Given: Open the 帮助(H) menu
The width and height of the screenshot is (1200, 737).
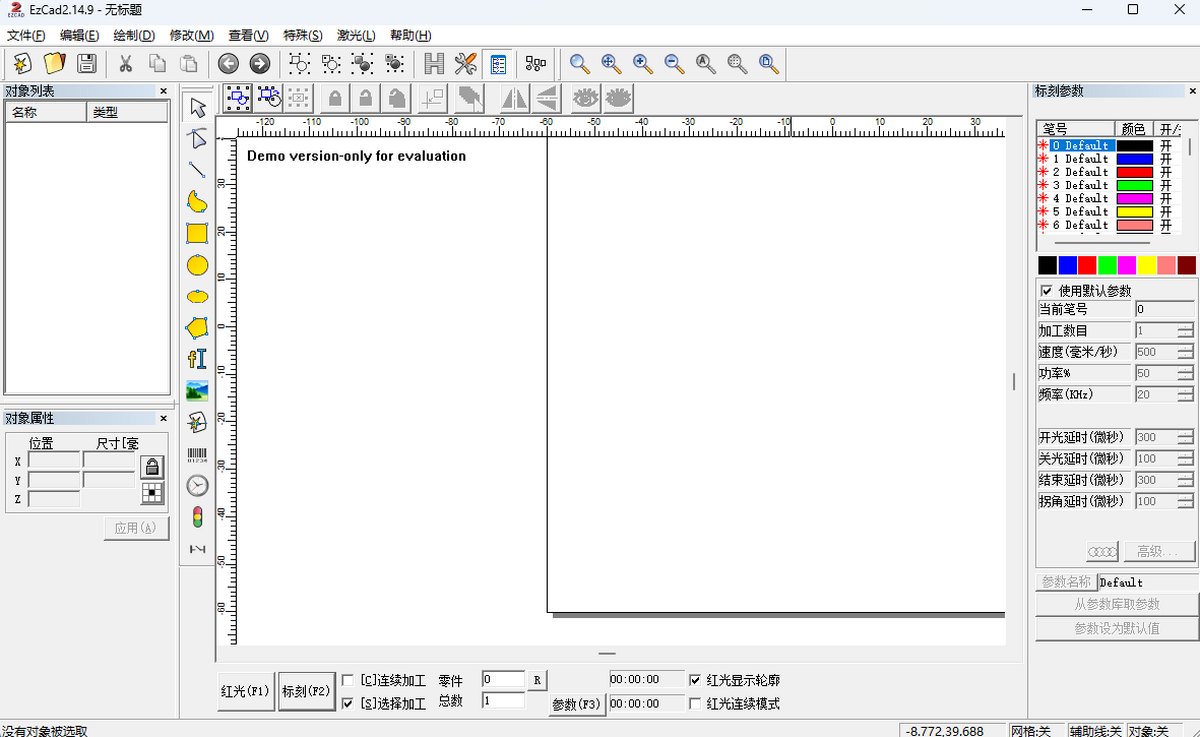Looking at the screenshot, I should [411, 35].
